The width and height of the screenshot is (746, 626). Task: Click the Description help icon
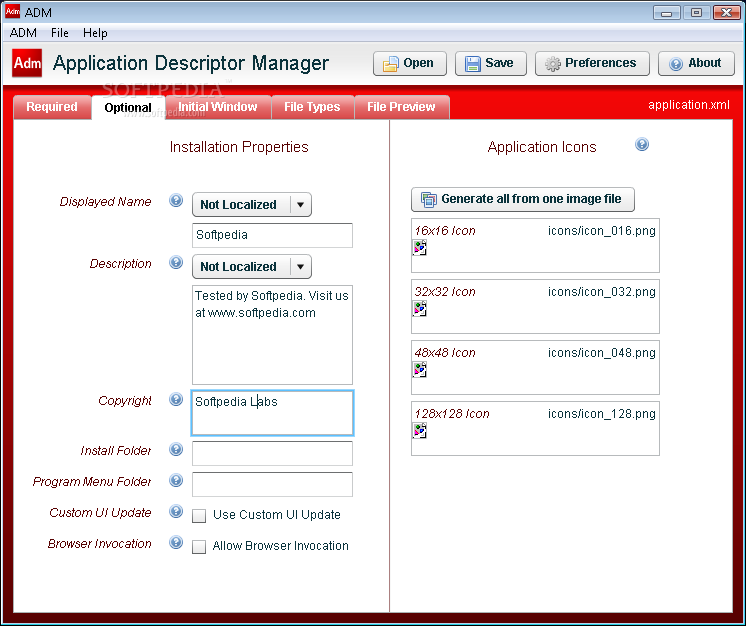(x=176, y=263)
